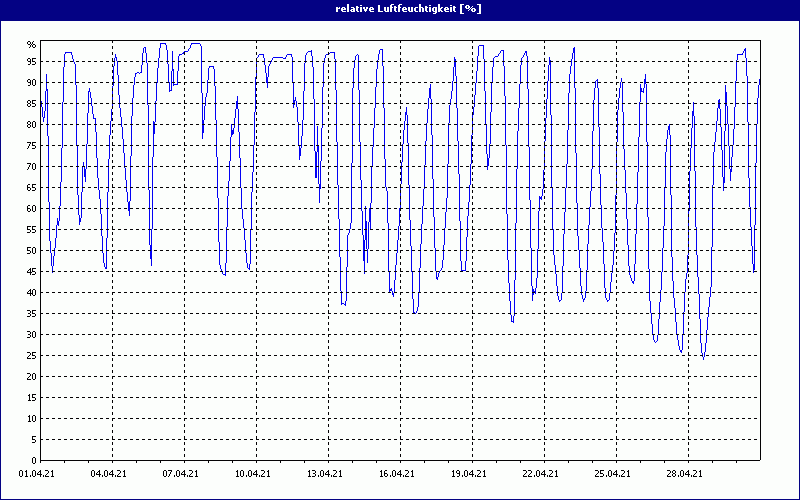Screen dimensions: 800x500
Task: Select the 95 value on the y-axis
Action: point(31,62)
